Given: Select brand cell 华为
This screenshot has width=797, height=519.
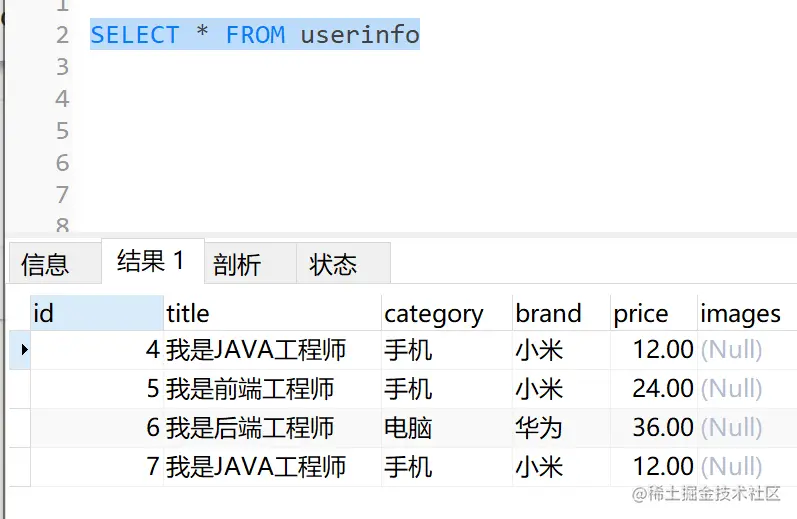Looking at the screenshot, I should 561,428.
